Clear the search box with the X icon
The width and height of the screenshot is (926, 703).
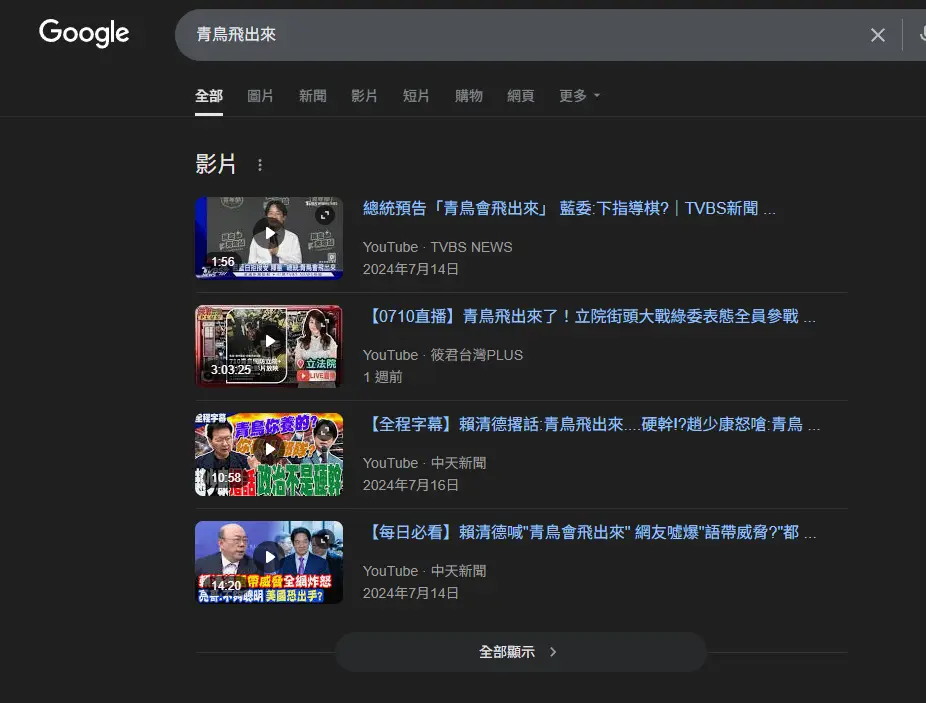pos(878,35)
